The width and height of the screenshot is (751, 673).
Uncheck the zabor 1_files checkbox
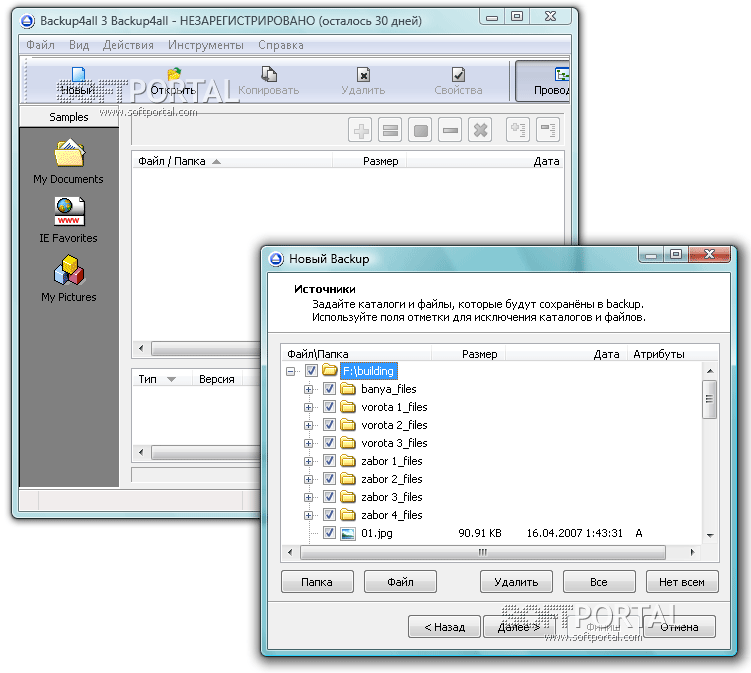pos(329,461)
